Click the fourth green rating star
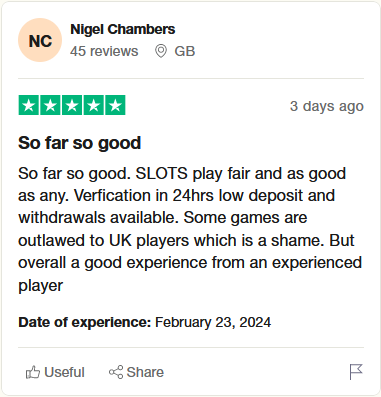 click(x=94, y=105)
